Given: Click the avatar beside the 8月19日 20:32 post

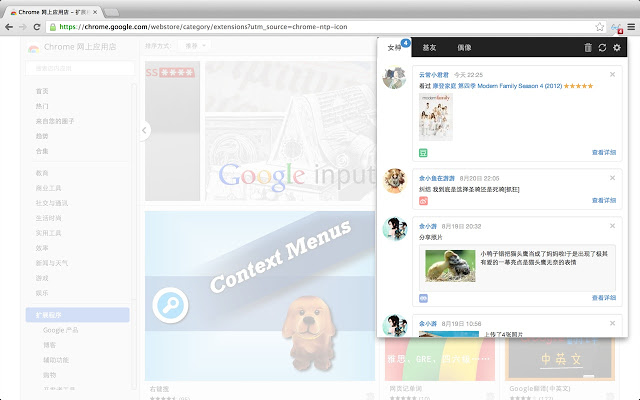Looking at the screenshot, I should tap(394, 229).
